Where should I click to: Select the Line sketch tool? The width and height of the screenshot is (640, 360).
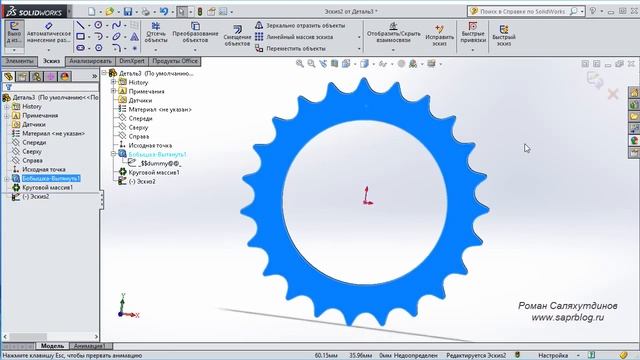click(80, 25)
